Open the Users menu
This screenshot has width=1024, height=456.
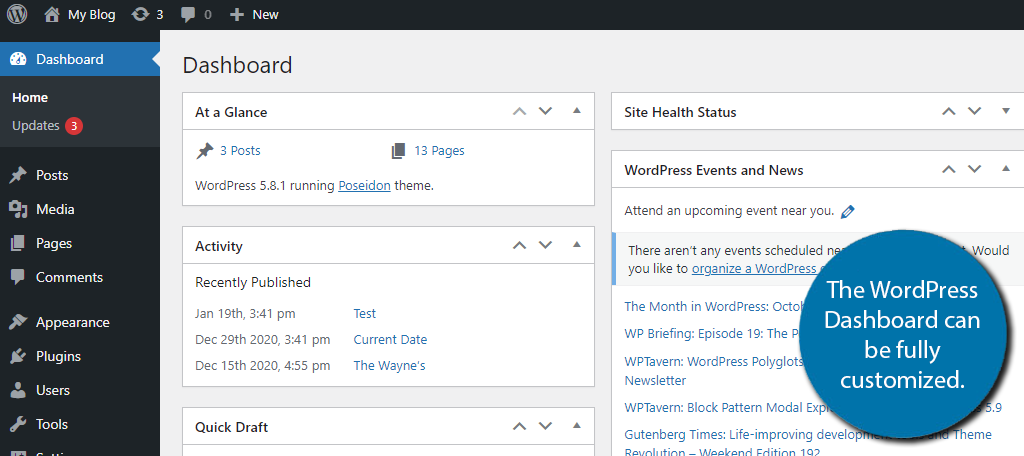click(80, 390)
